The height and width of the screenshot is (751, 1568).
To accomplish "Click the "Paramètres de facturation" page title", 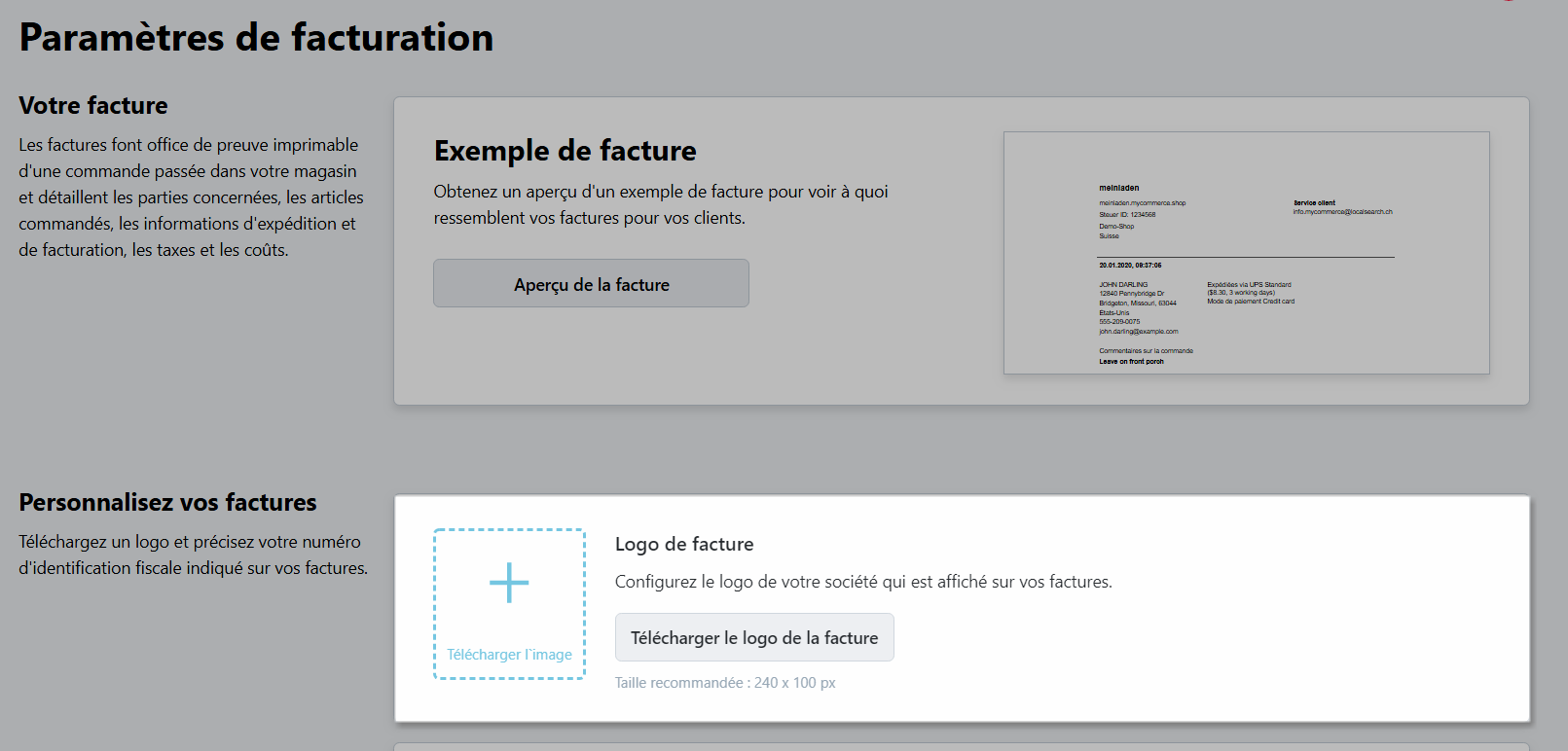I will pyautogui.click(x=256, y=38).
